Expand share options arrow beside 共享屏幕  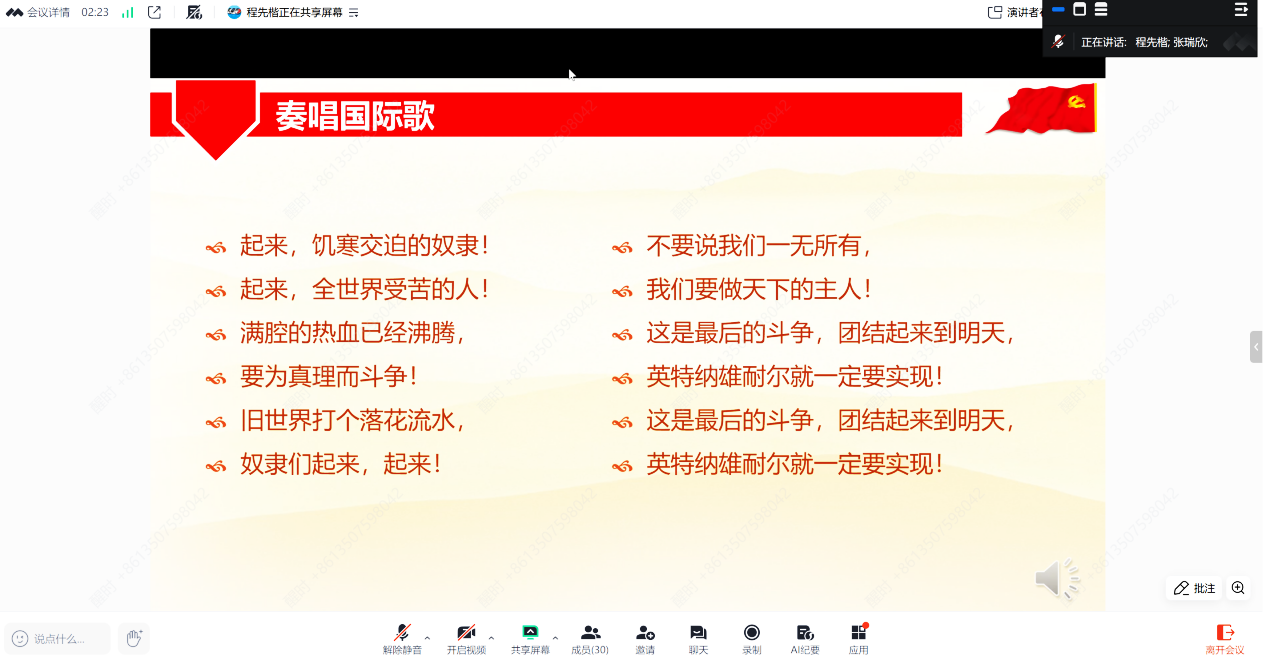555,637
